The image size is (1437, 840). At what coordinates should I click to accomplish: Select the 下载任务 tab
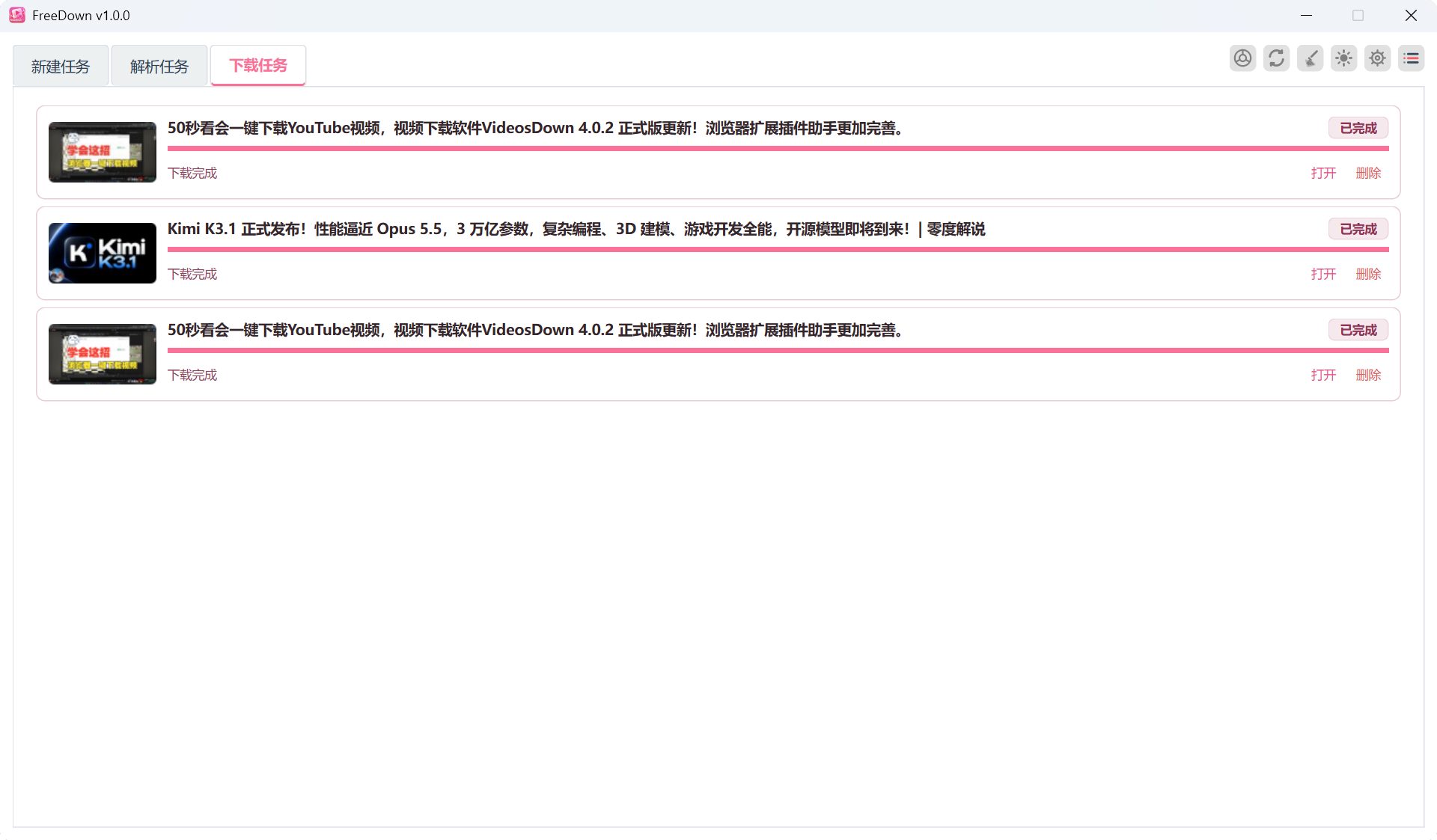(258, 66)
